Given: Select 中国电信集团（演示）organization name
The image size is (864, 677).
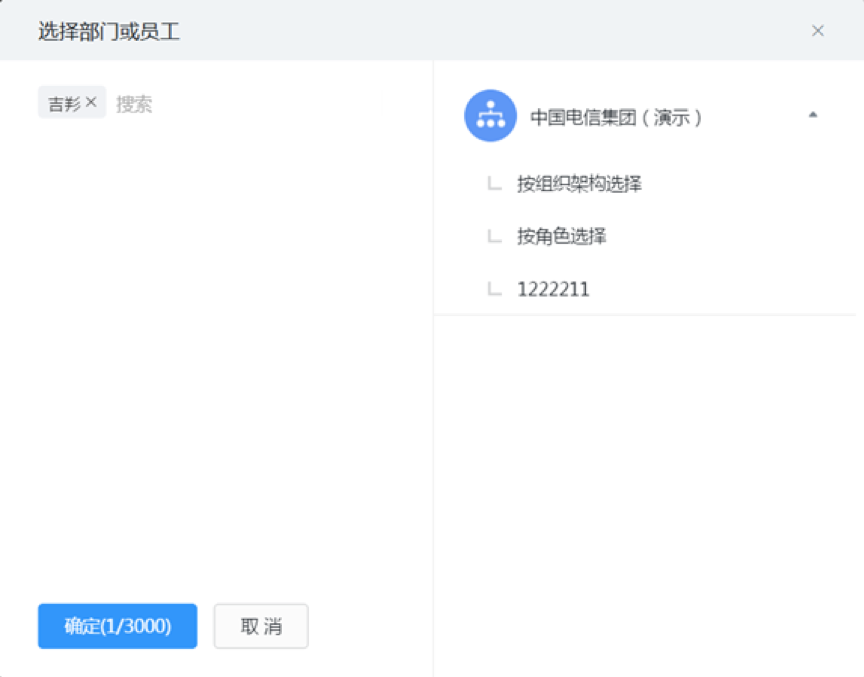Looking at the screenshot, I should click(x=616, y=117).
